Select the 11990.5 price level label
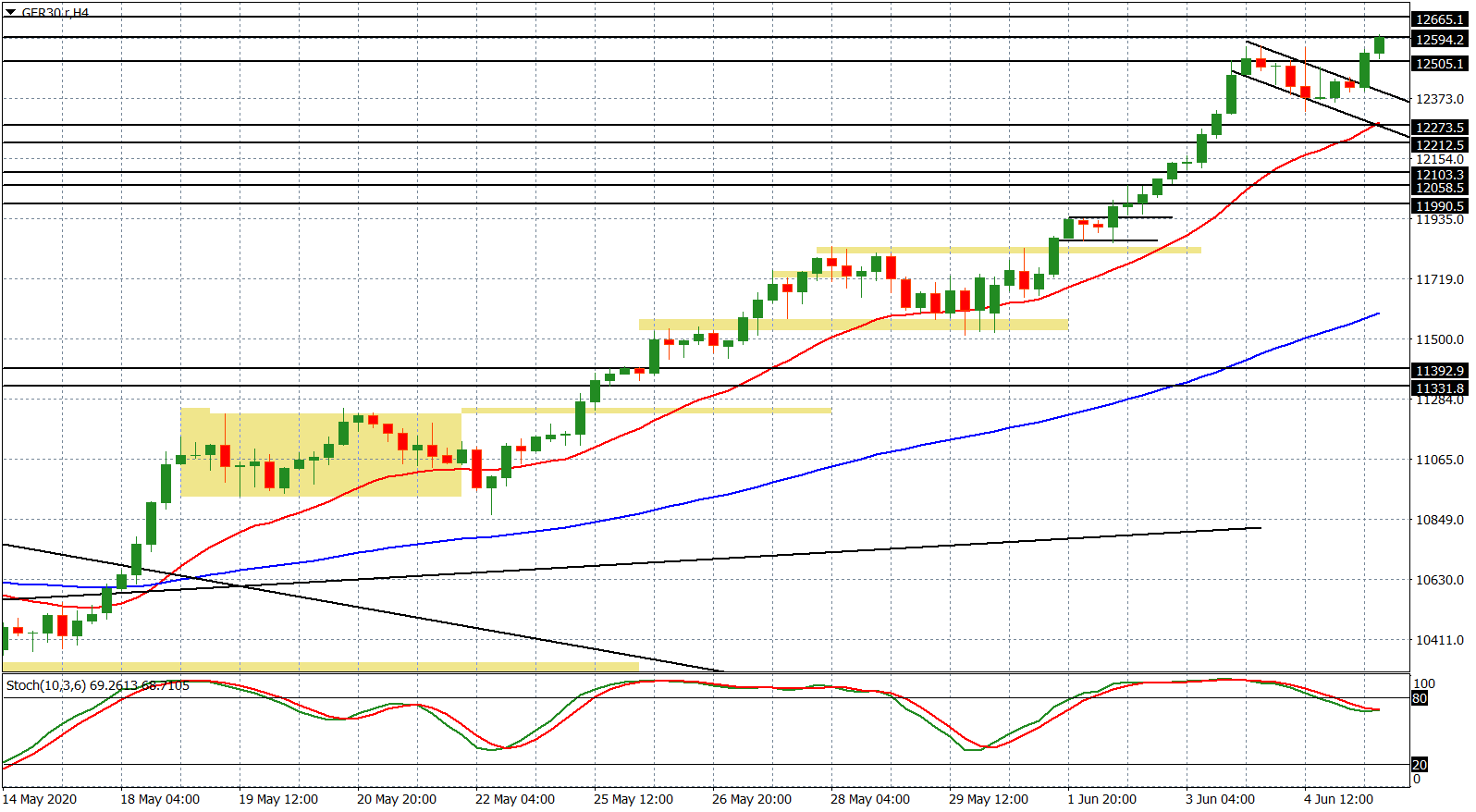 click(1440, 206)
